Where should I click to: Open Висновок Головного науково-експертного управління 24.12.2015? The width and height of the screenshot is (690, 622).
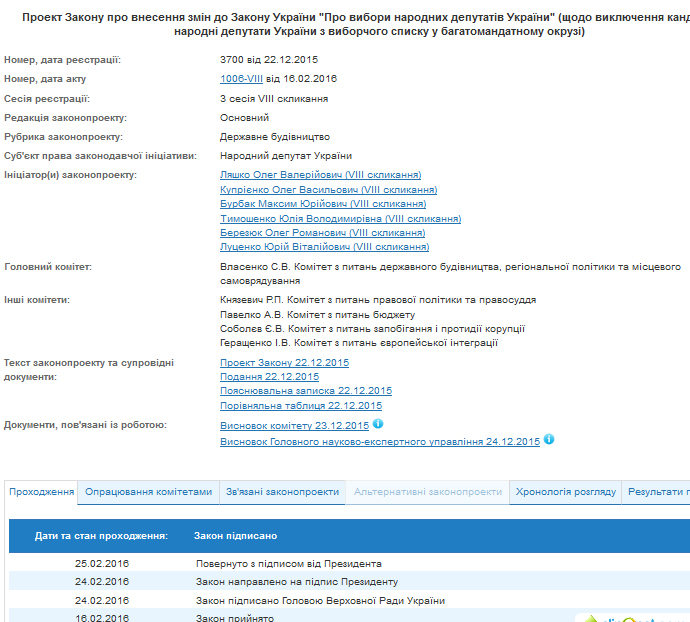pyautogui.click(x=379, y=441)
